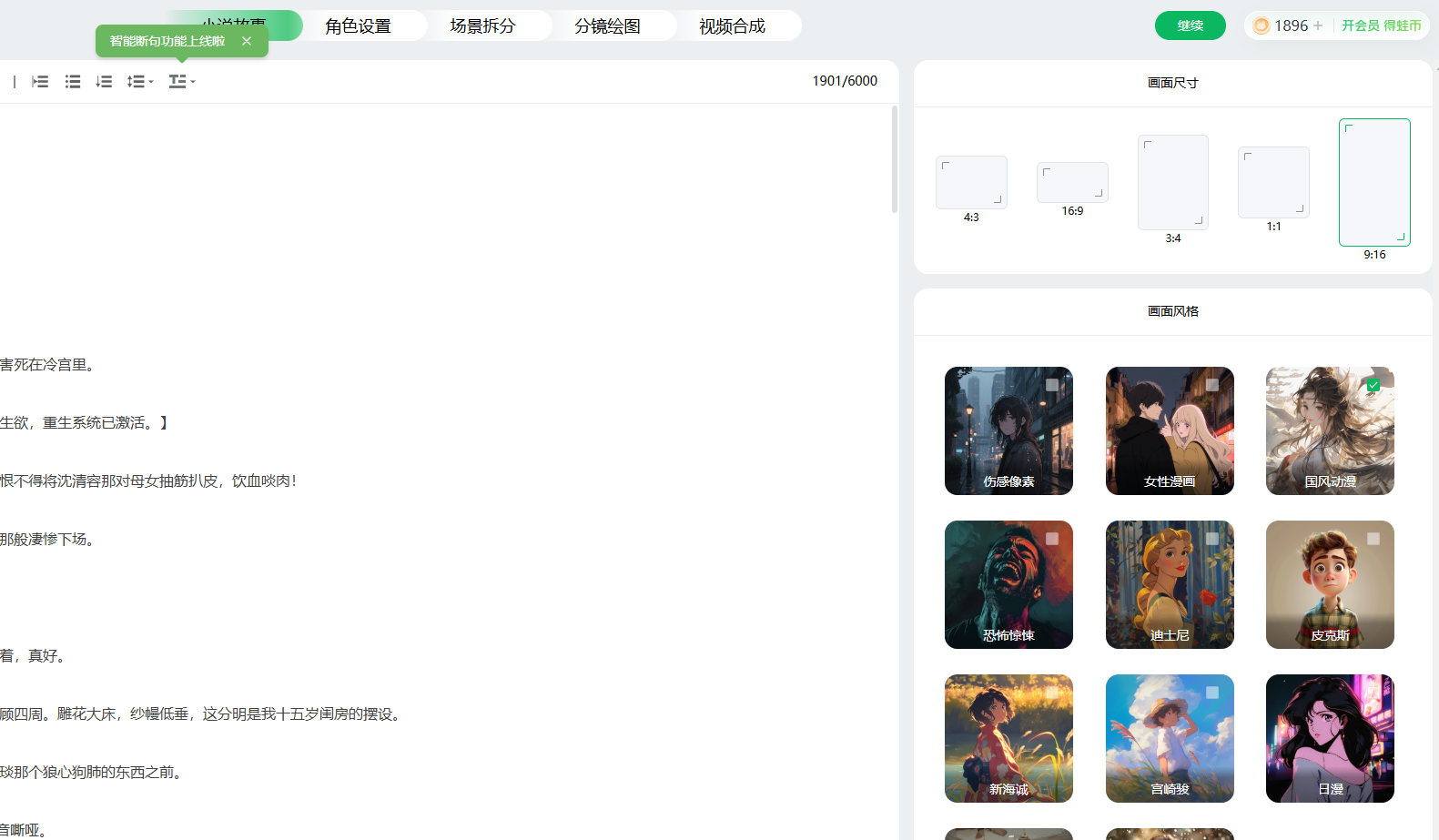Click the line containing 狼心狗肺的东西之前
Image resolution: width=1439 pixels, height=840 pixels.
92,773
